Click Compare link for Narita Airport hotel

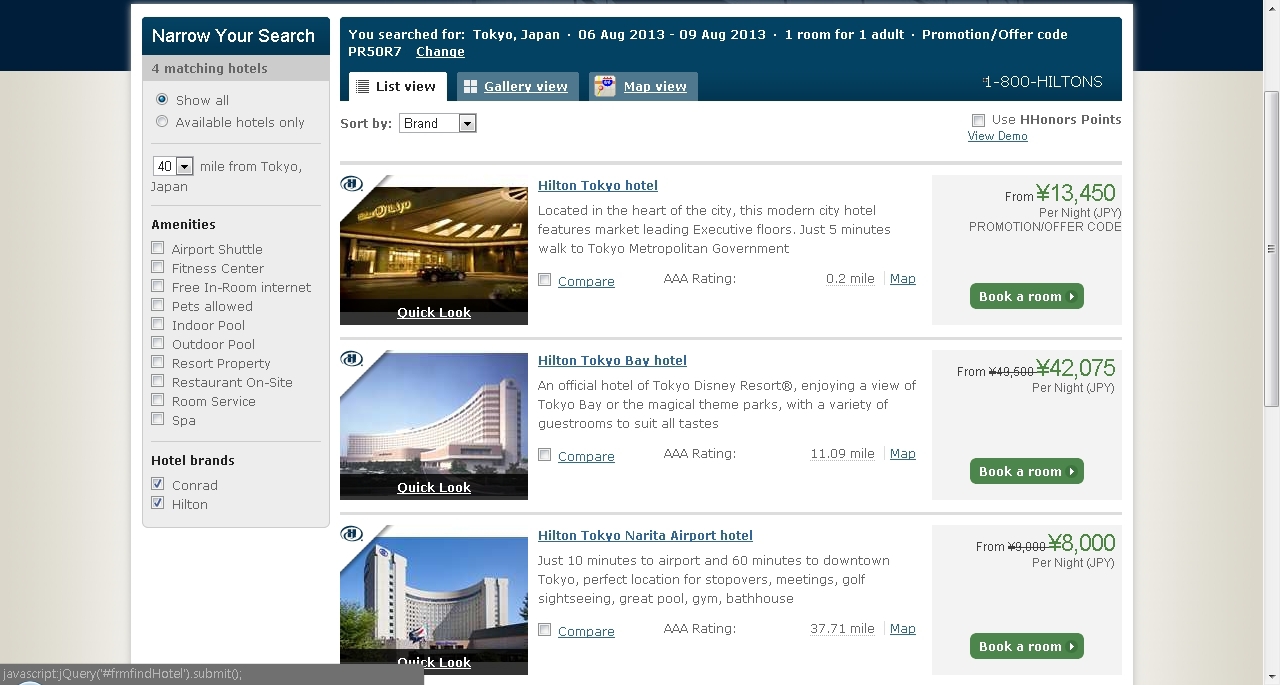pos(586,632)
